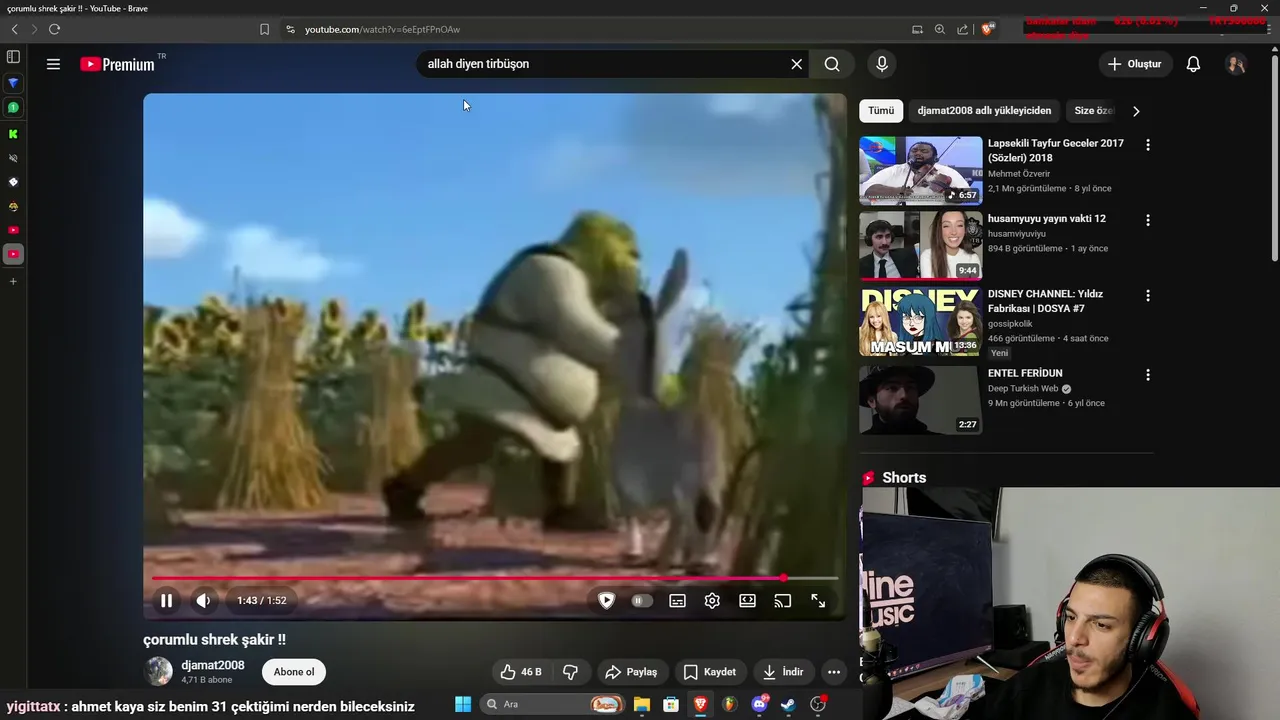Open options for ENTEL FERİDUN video

pyautogui.click(x=1148, y=375)
